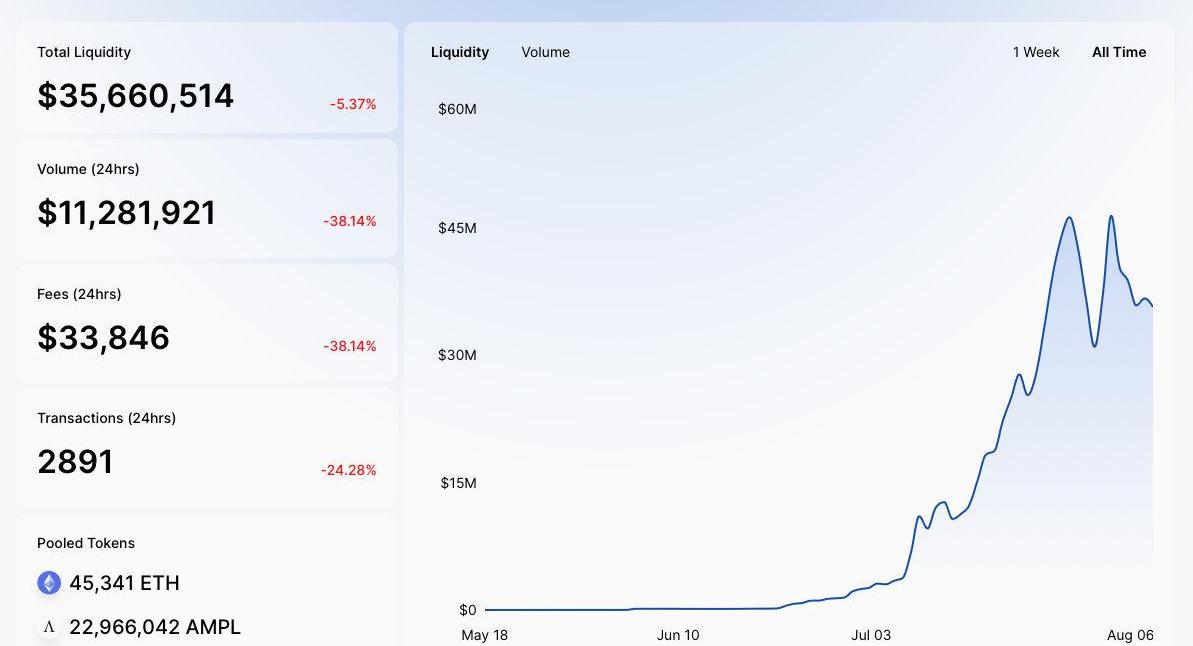Set chart range to All Time
1193x646 pixels.
click(x=1118, y=53)
